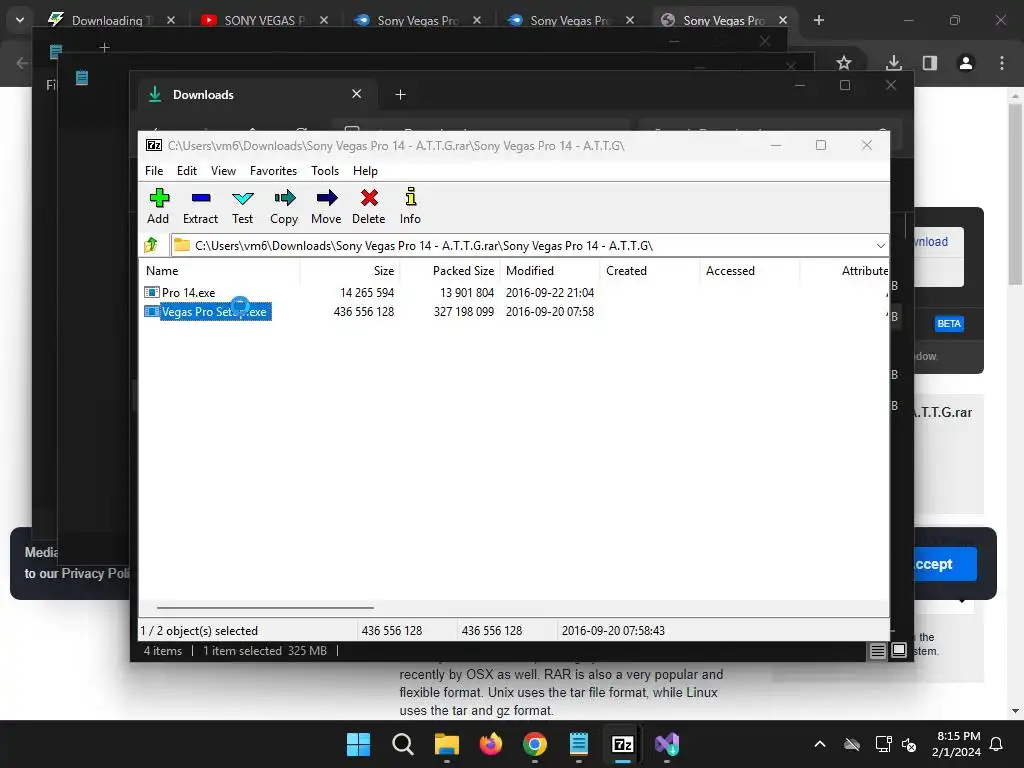Show hidden system tray icons
This screenshot has width=1024, height=768.
820,744
